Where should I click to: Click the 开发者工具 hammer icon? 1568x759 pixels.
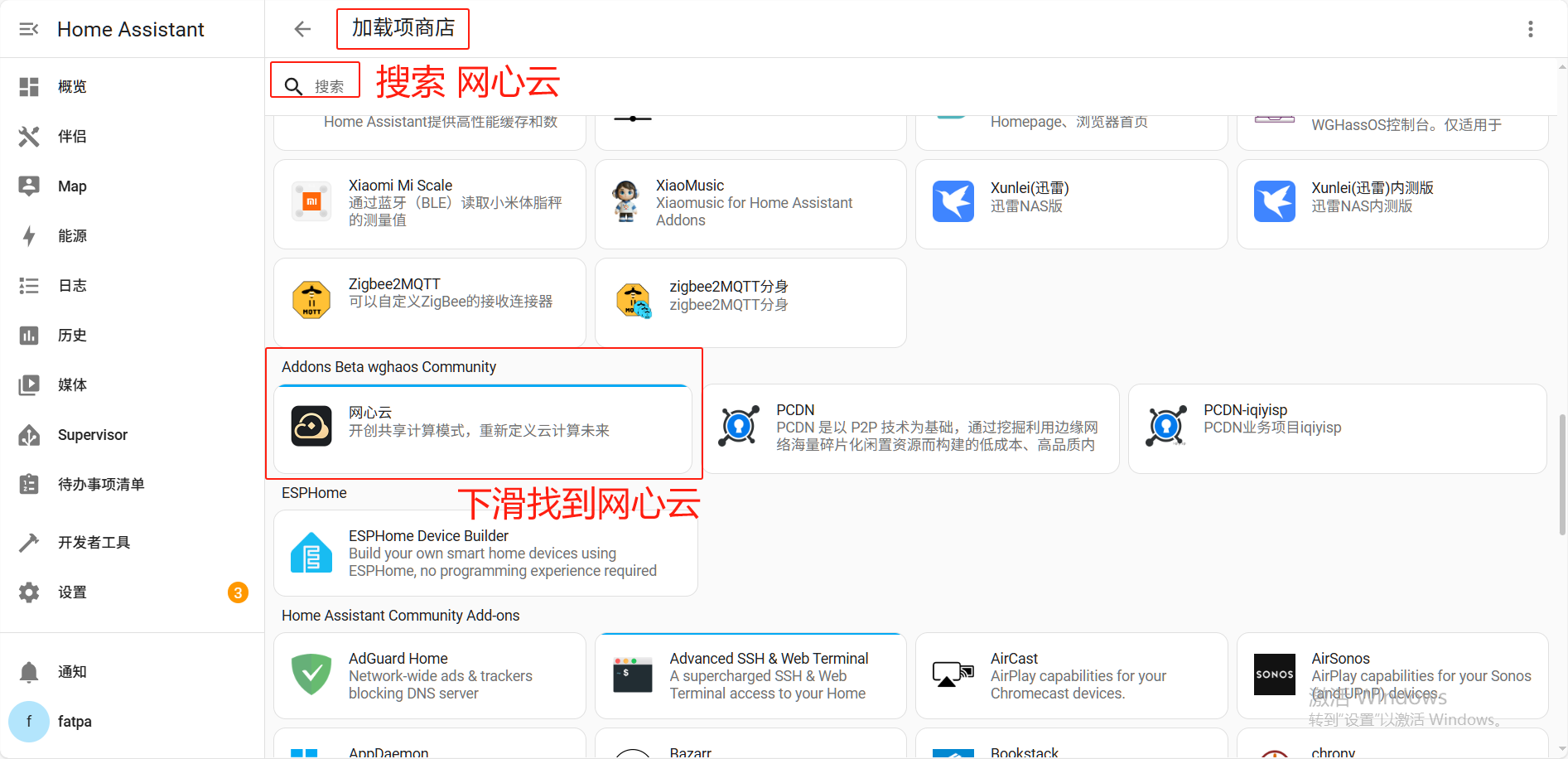[29, 543]
